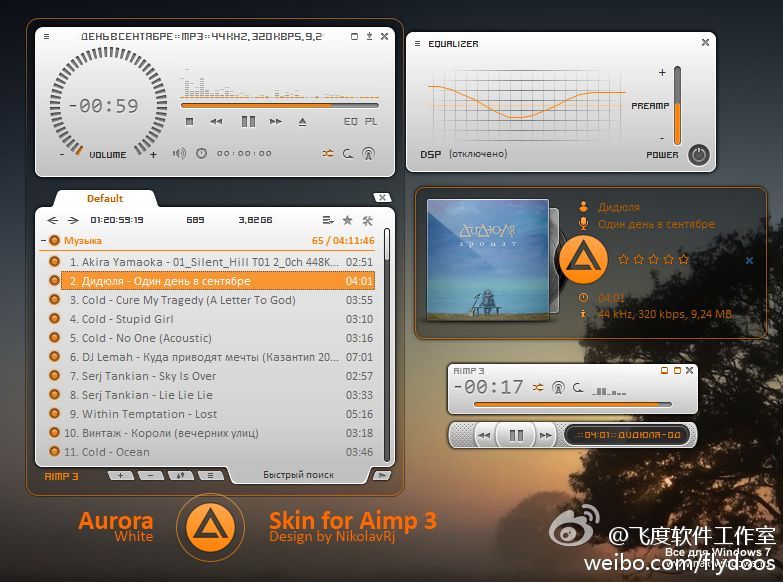Decrease volume with the minus button
783x582 pixels.
[62, 155]
